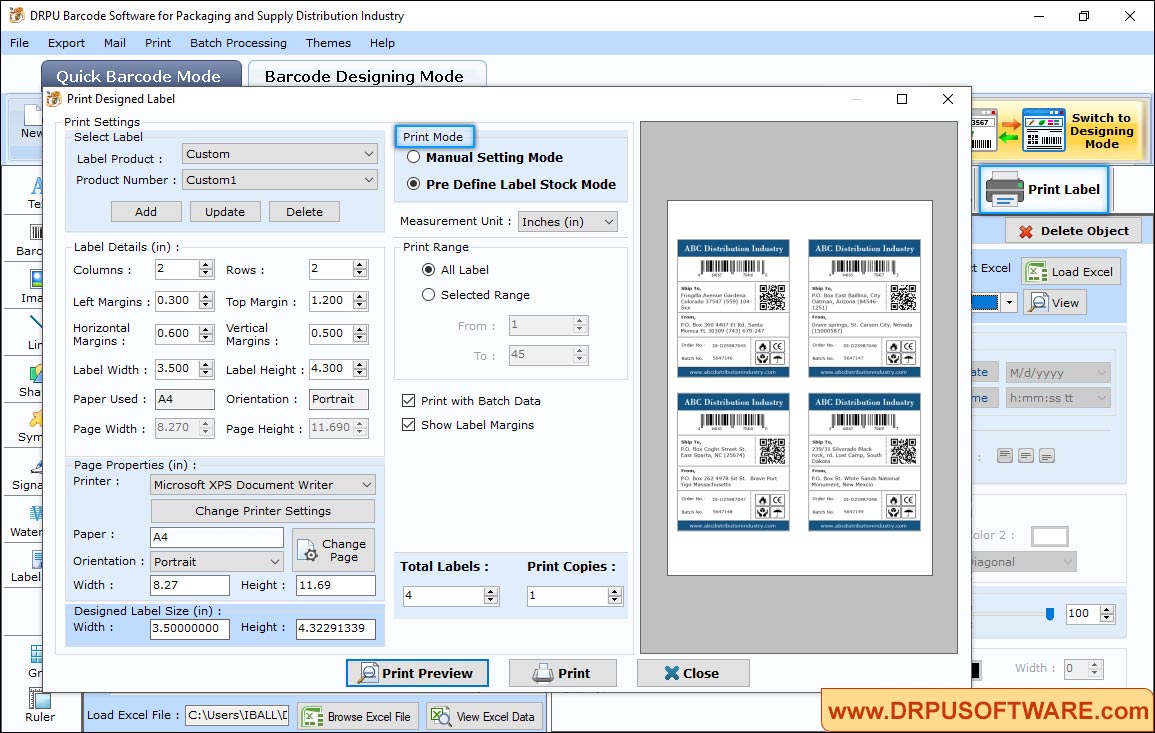Click the View magnifier icon
This screenshot has width=1155, height=733.
point(1038,303)
